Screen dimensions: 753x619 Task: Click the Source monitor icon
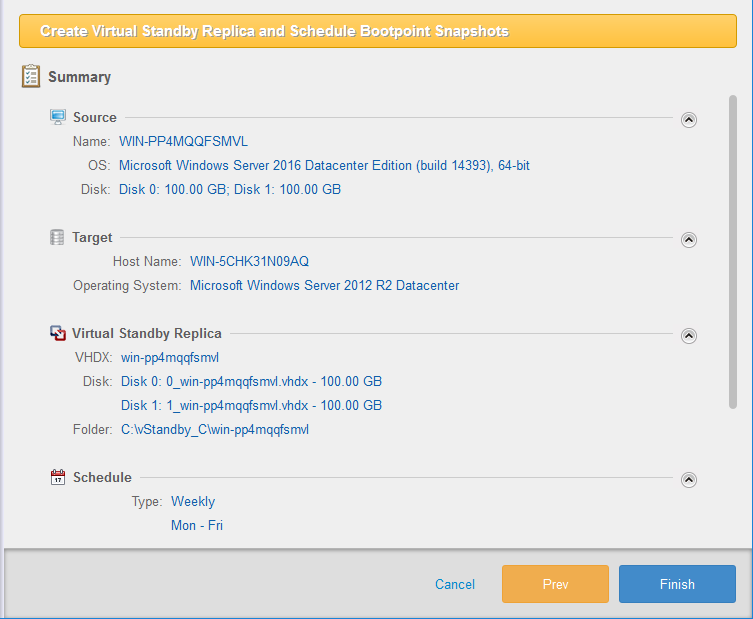pyautogui.click(x=58, y=117)
